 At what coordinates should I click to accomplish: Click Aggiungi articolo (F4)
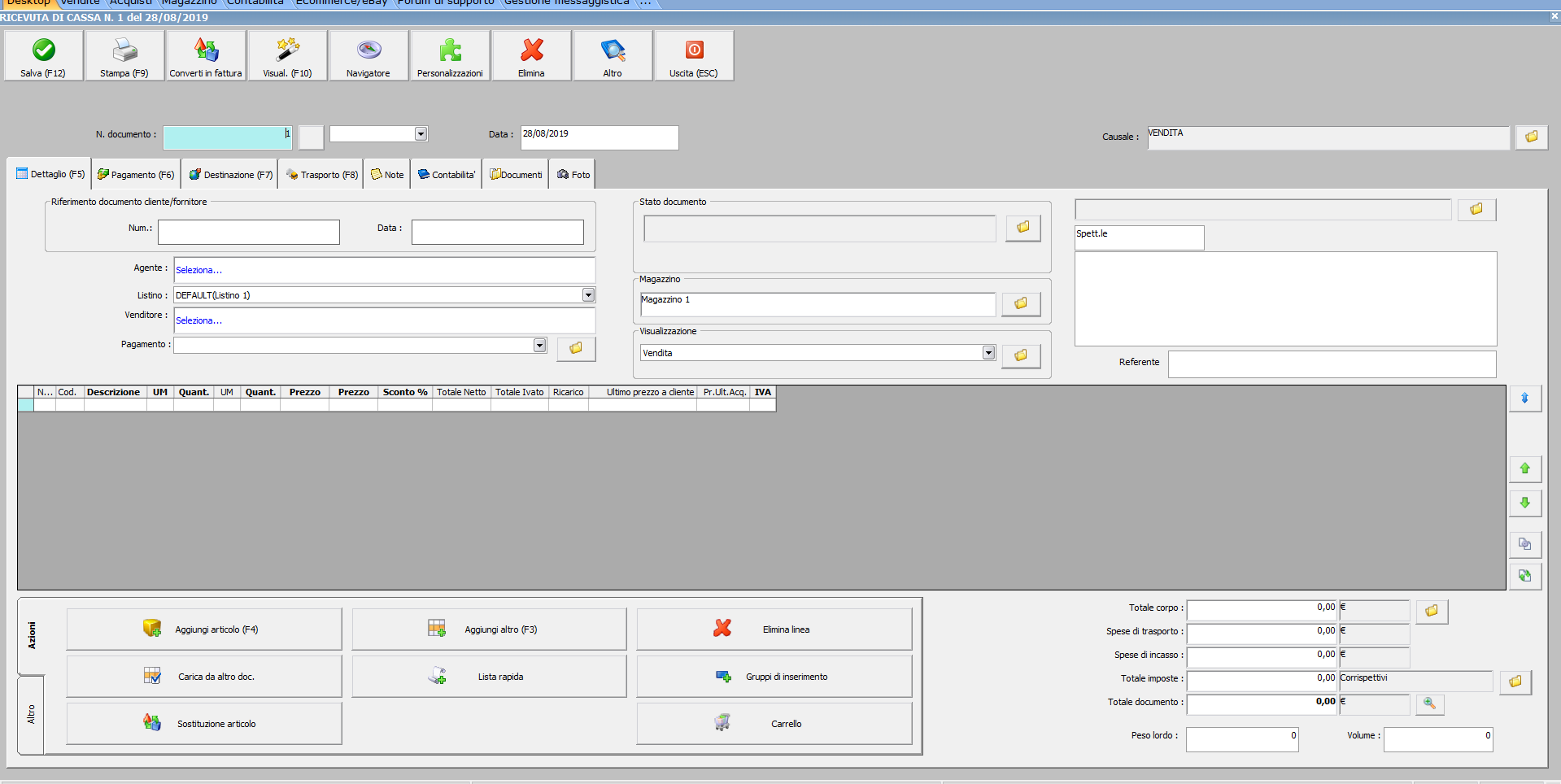click(204, 629)
